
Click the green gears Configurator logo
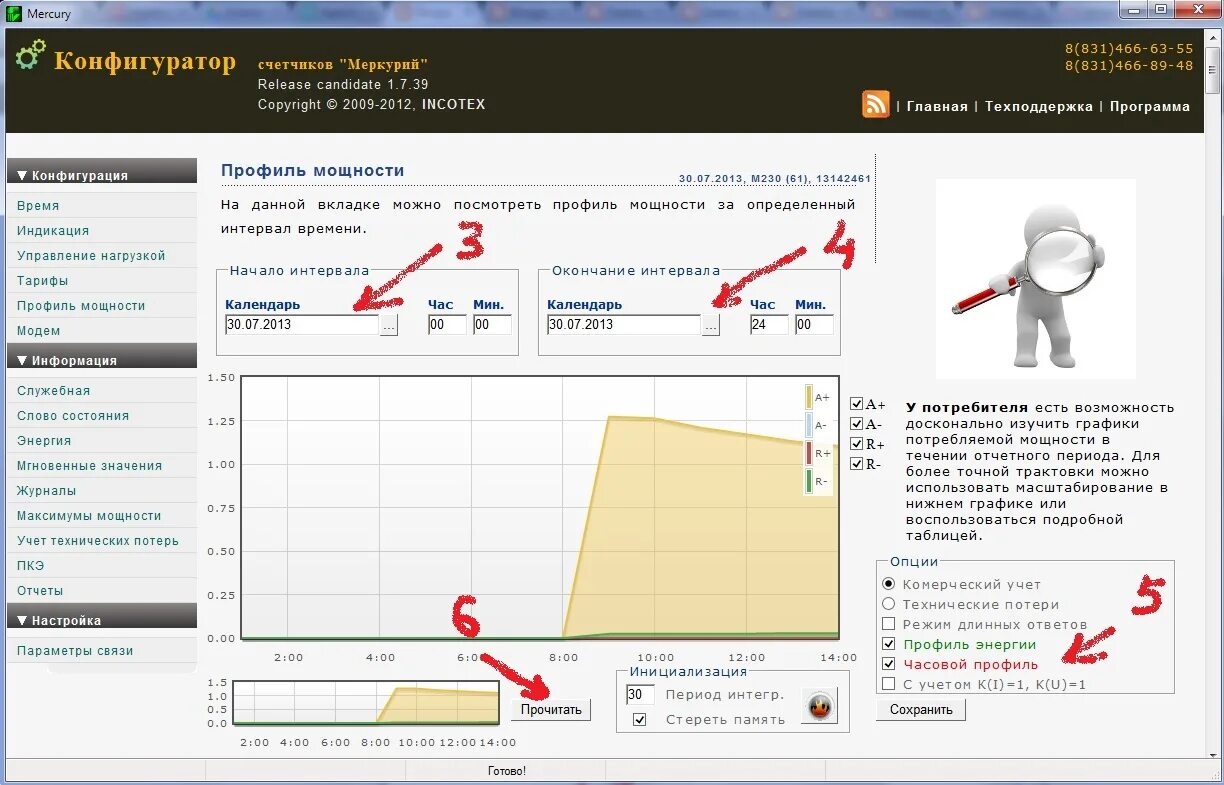(31, 55)
